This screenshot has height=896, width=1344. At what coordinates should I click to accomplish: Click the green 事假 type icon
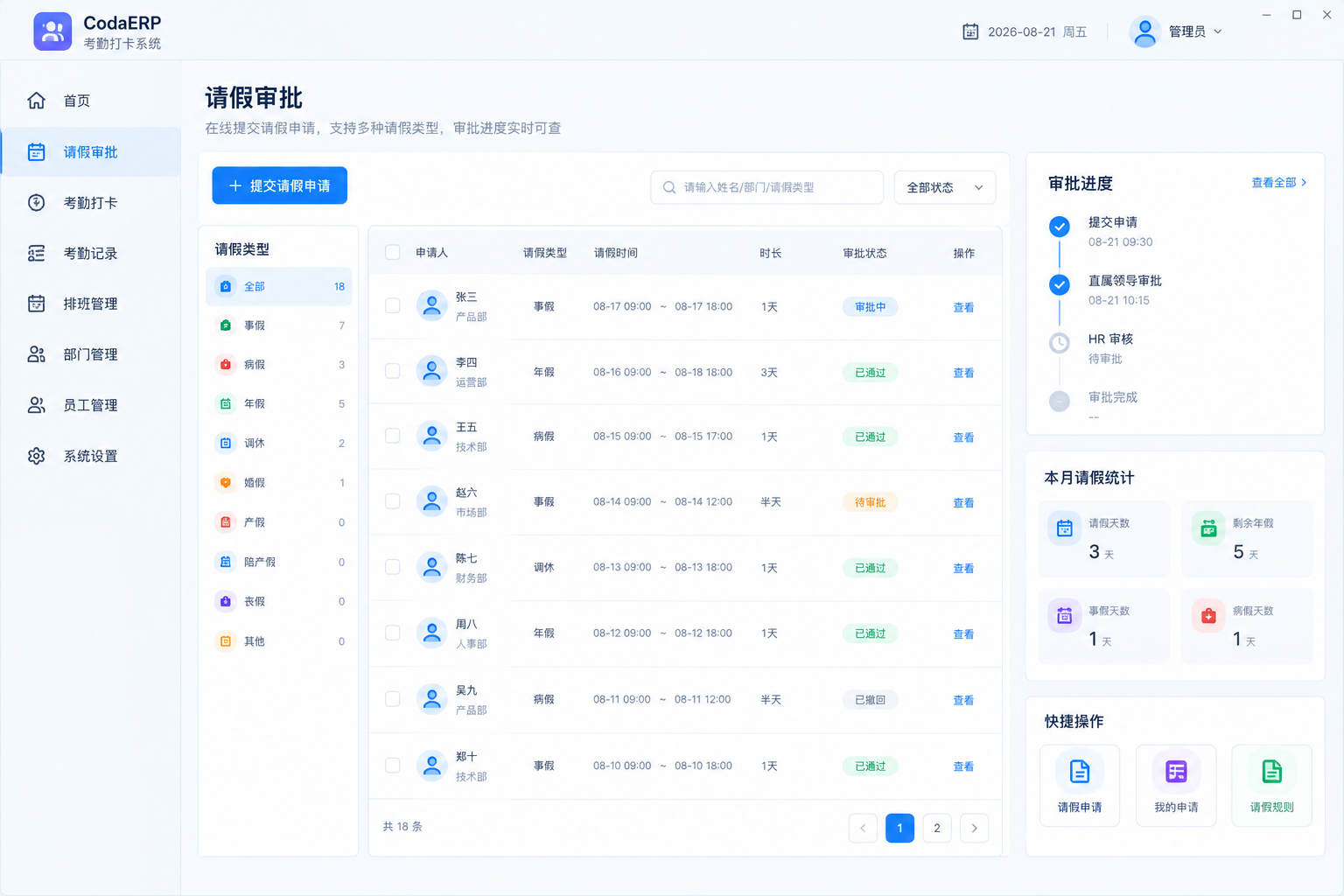[x=226, y=325]
